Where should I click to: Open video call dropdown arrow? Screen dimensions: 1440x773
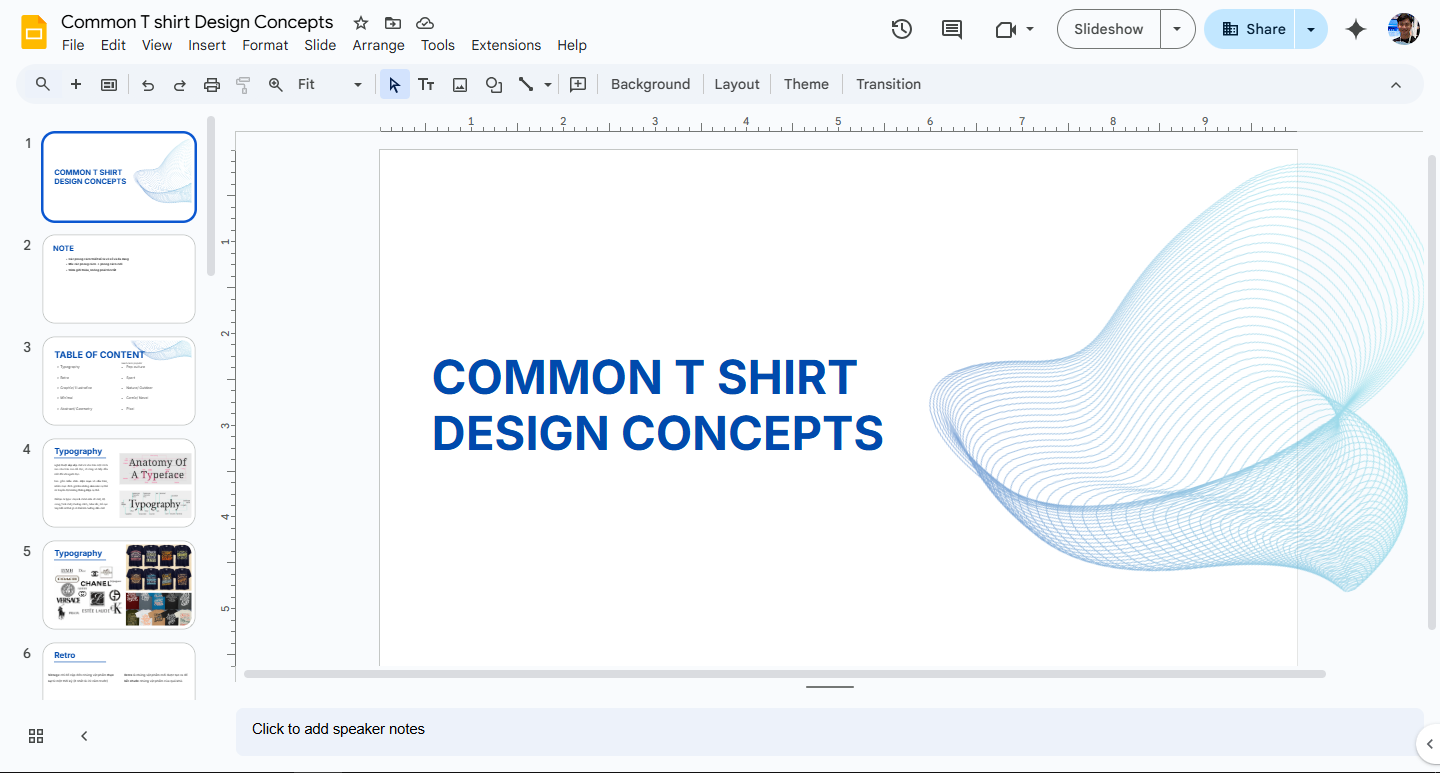pos(1030,30)
